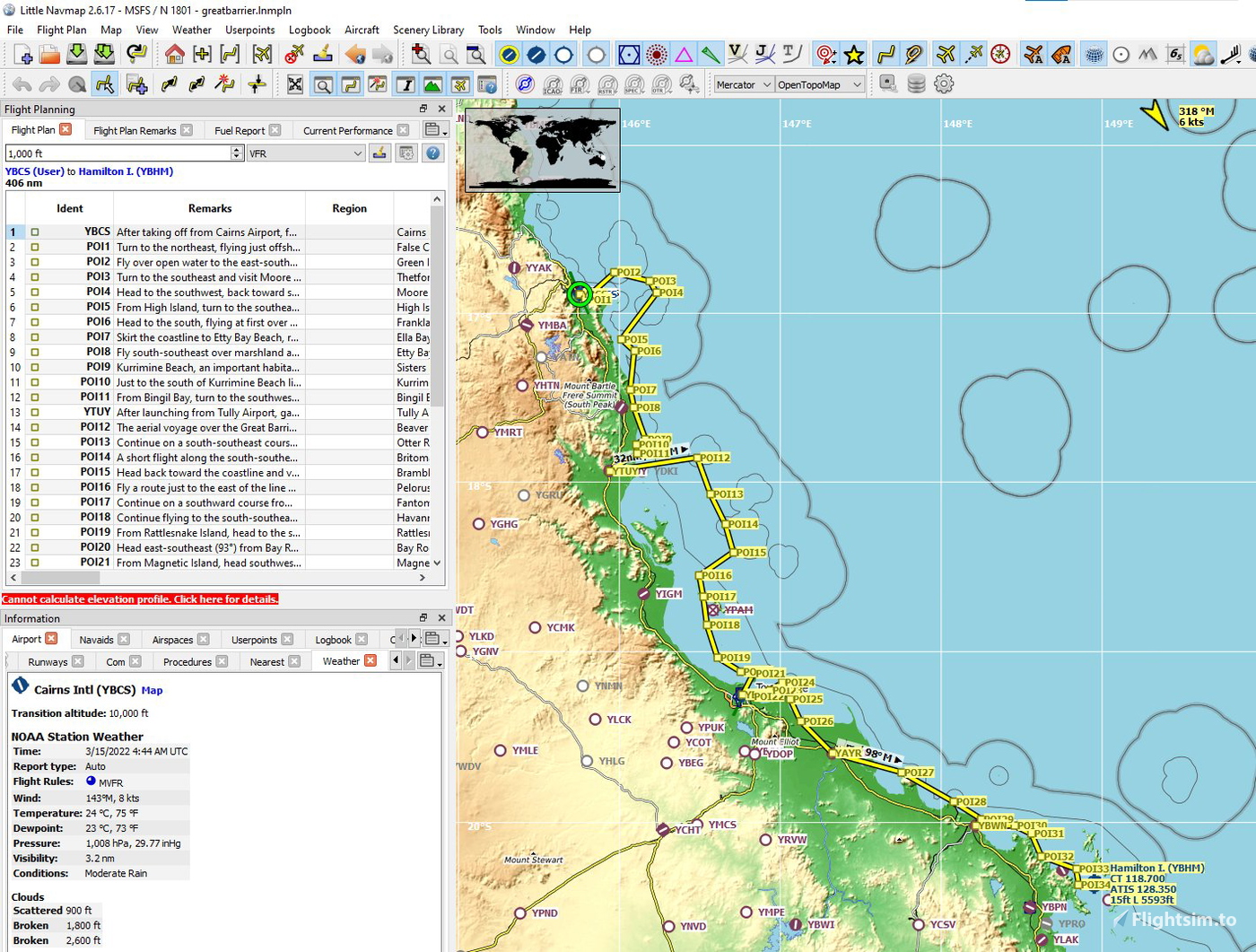The image size is (1256, 952).
Task: Go to the home position with the house icon
Action: click(175, 55)
